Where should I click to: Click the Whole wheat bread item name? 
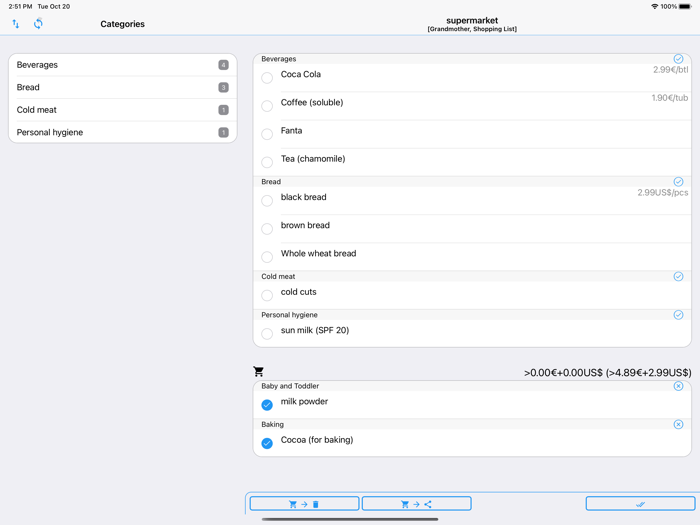click(x=318, y=254)
